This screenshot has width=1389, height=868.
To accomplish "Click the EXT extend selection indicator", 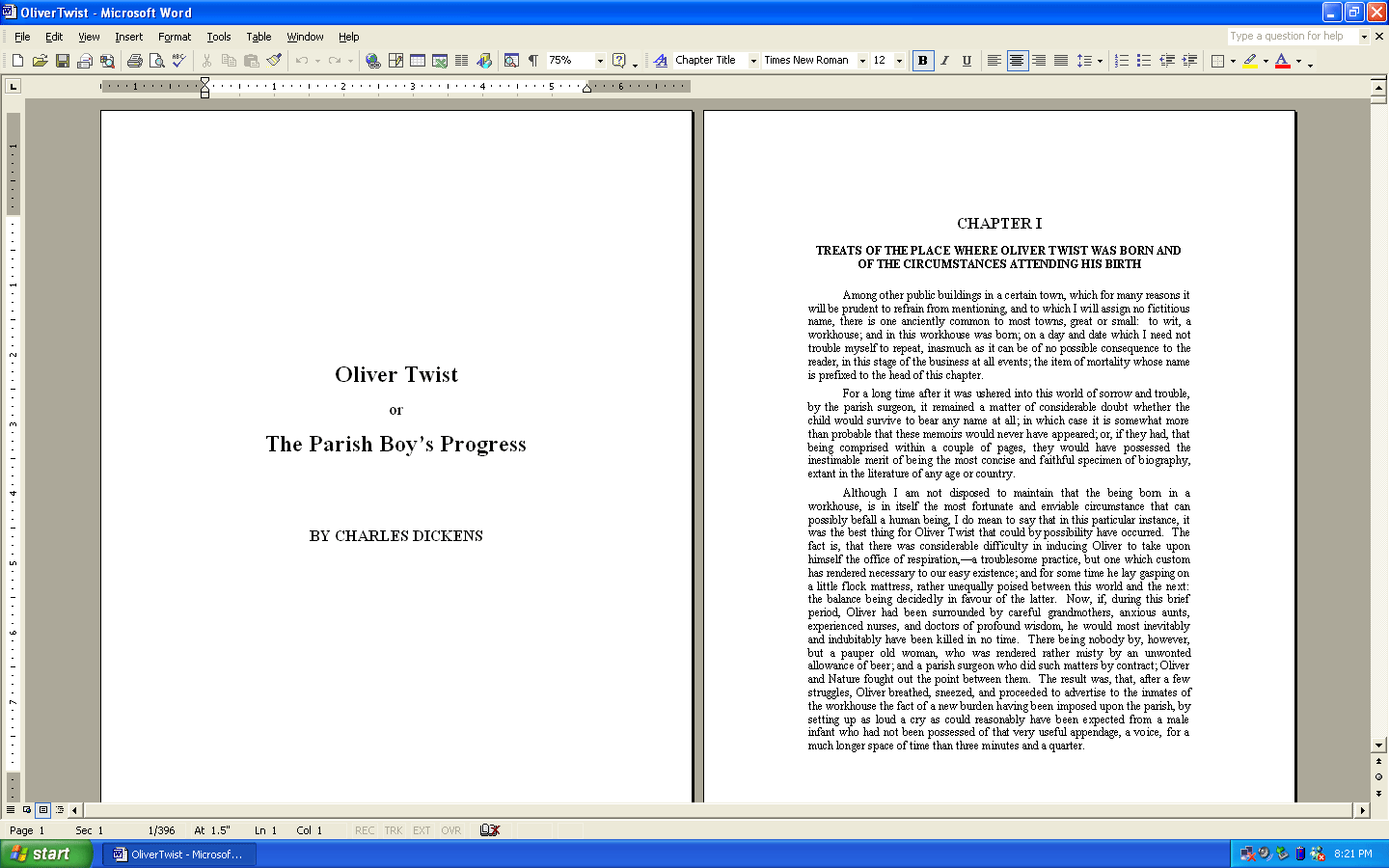I will [x=422, y=830].
